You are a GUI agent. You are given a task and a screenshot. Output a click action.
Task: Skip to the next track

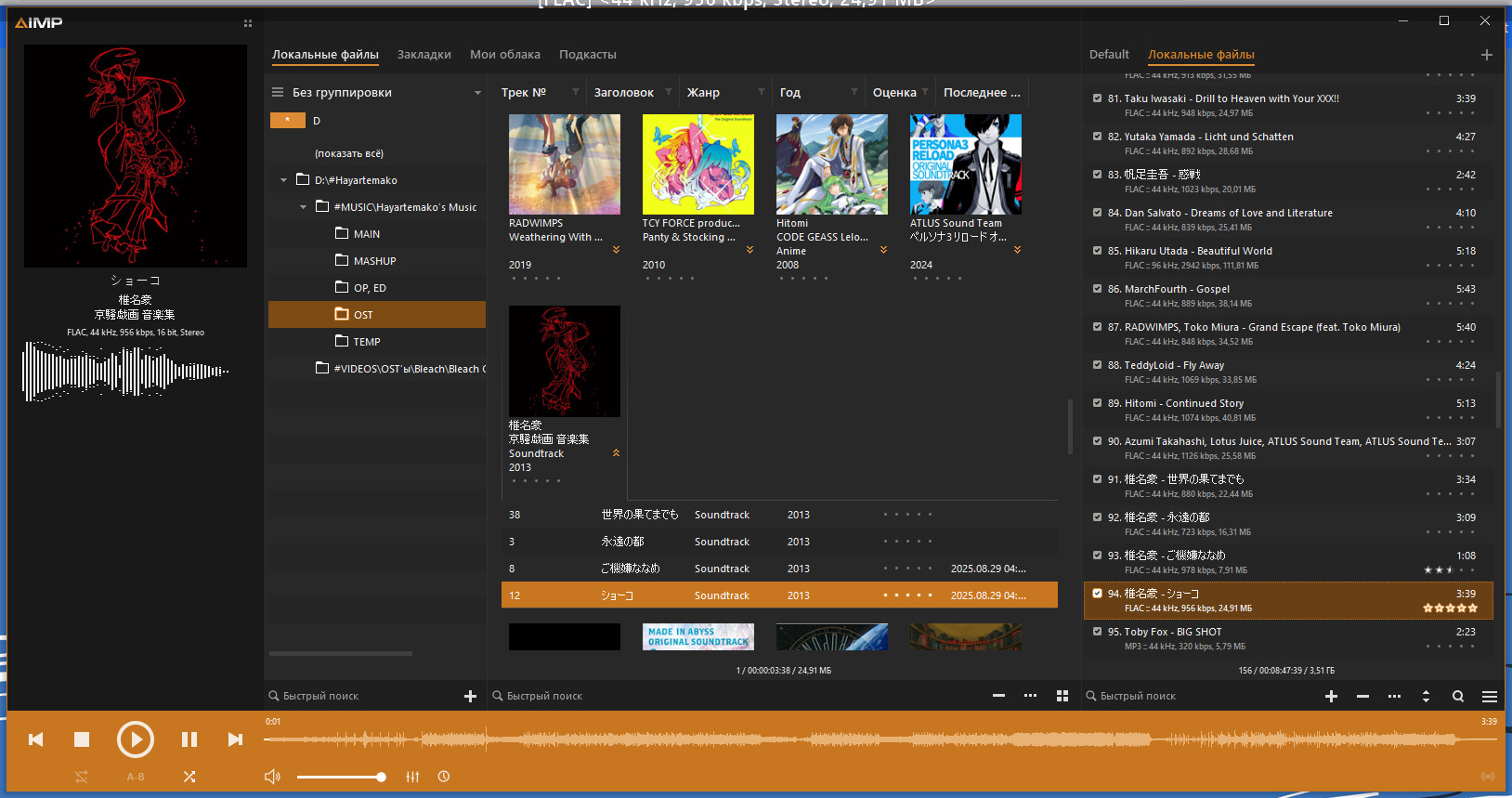(x=235, y=739)
